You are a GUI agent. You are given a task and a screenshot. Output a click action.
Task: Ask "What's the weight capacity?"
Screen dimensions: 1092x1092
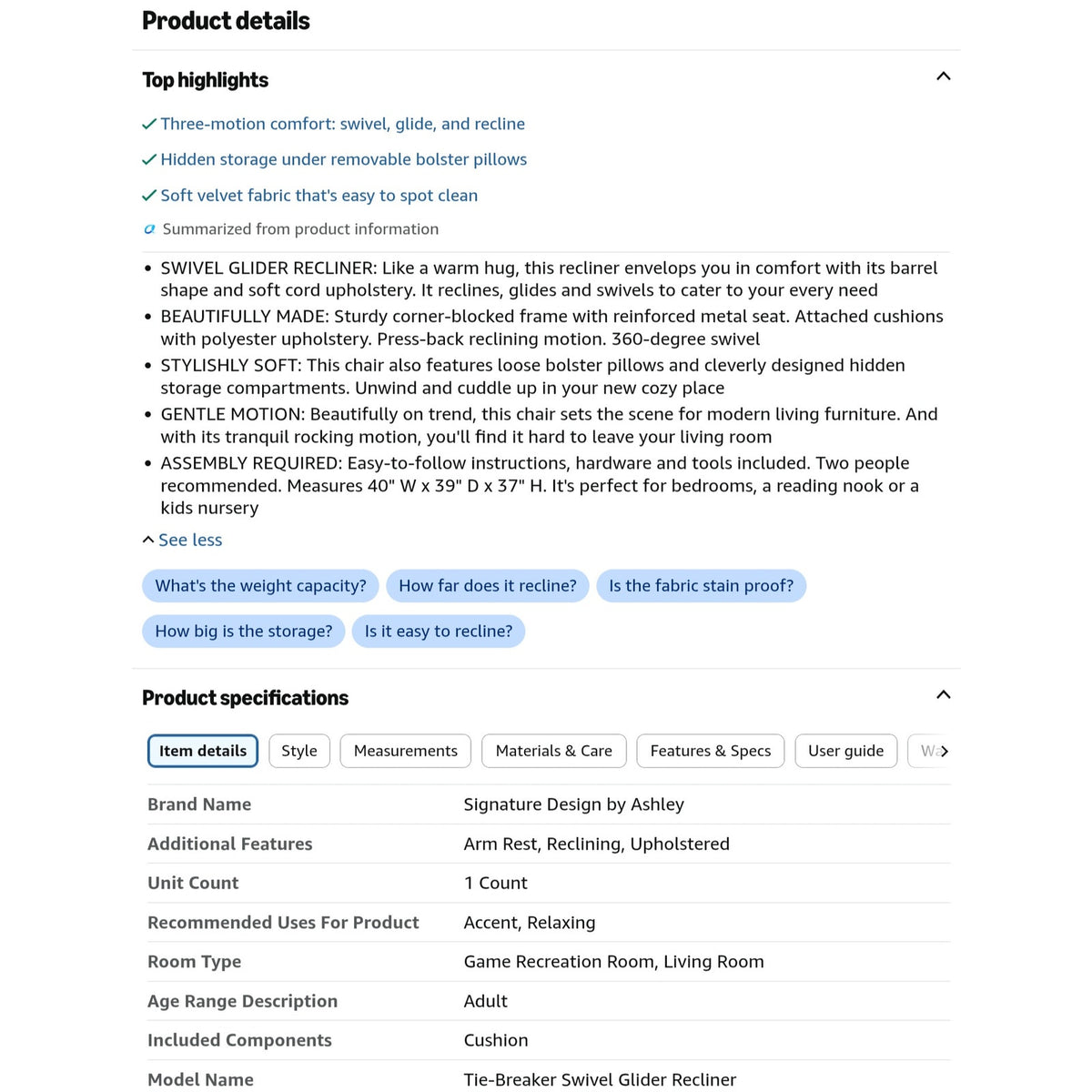(x=260, y=586)
